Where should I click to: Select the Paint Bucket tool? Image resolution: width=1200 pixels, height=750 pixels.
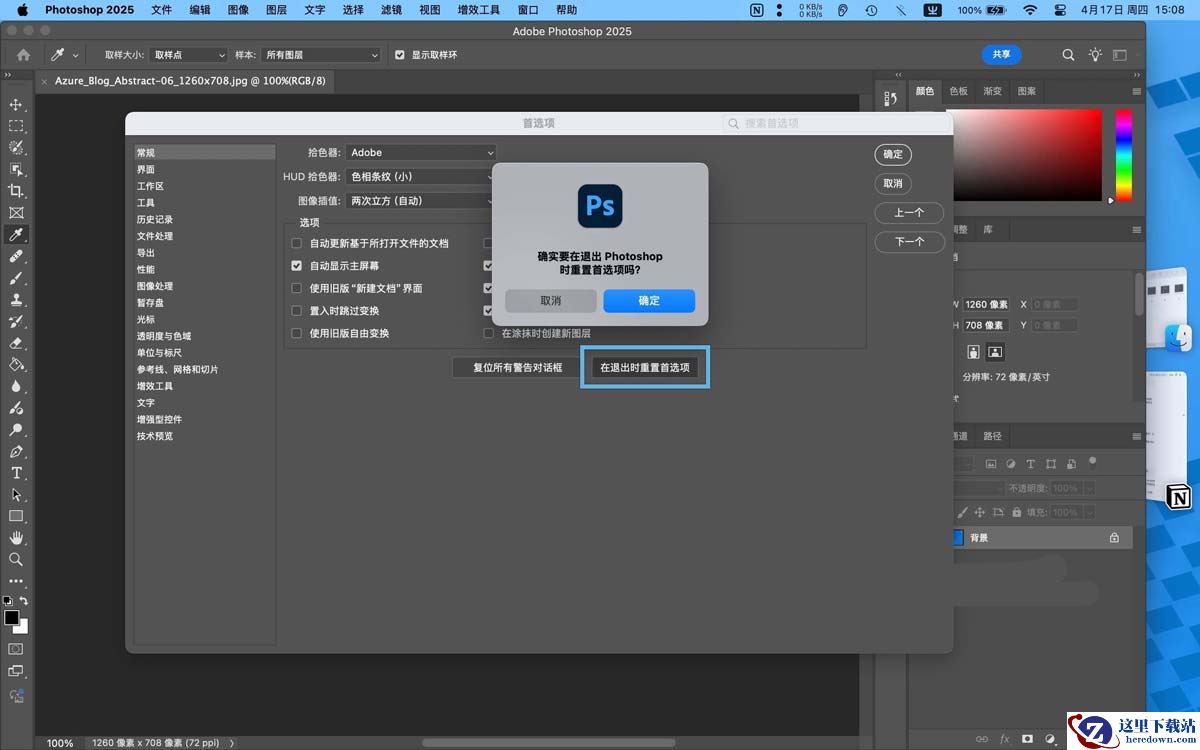tap(16, 365)
